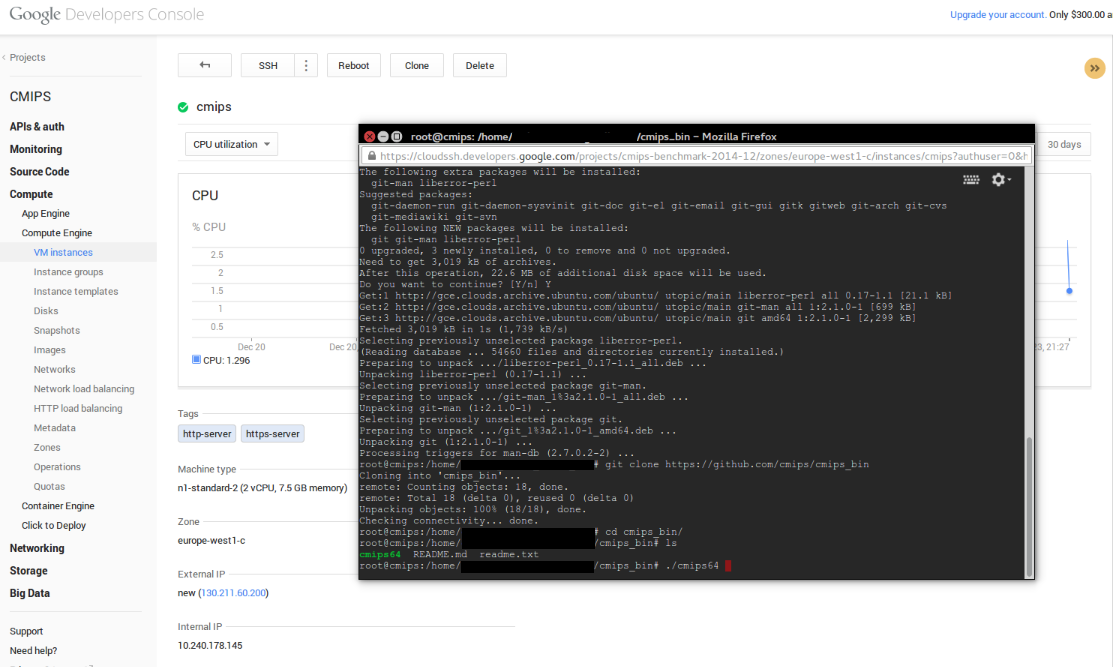The image size is (1113, 667).
Task: Open the Support link
Action: (x=26, y=632)
